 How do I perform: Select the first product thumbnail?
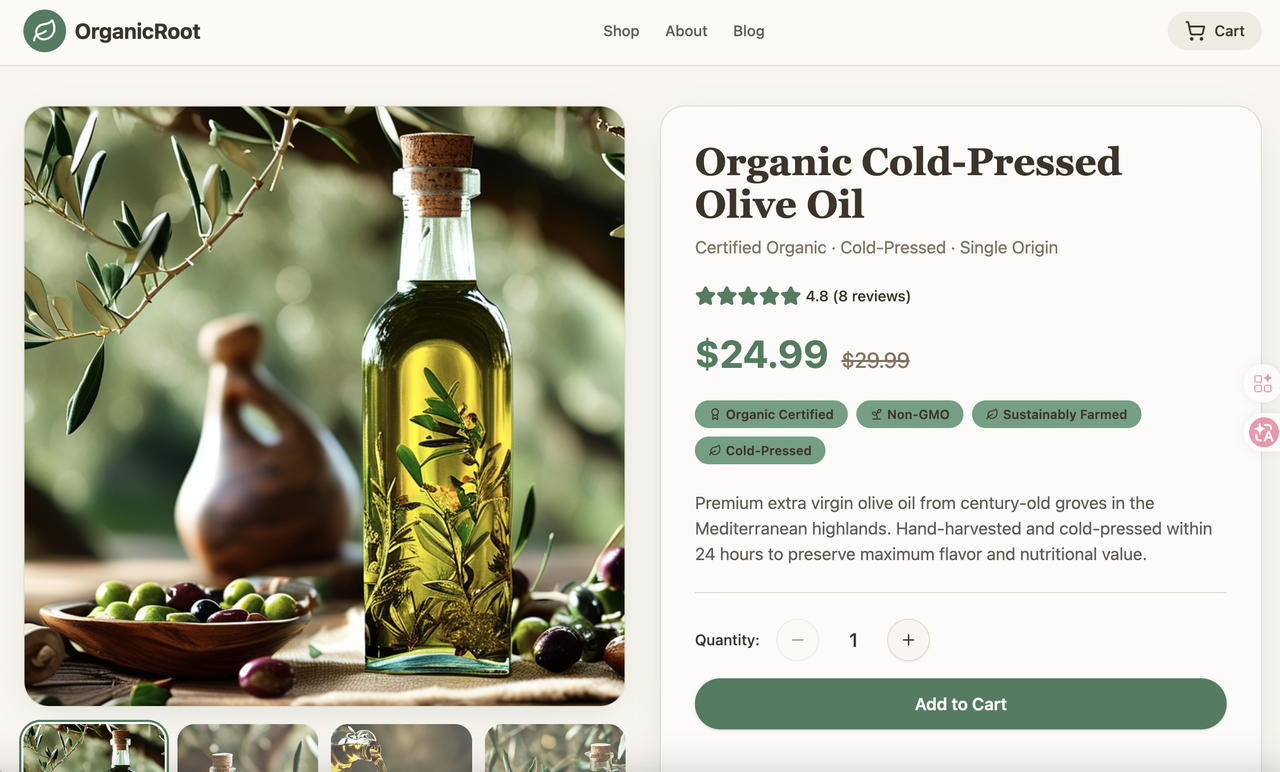coord(94,748)
